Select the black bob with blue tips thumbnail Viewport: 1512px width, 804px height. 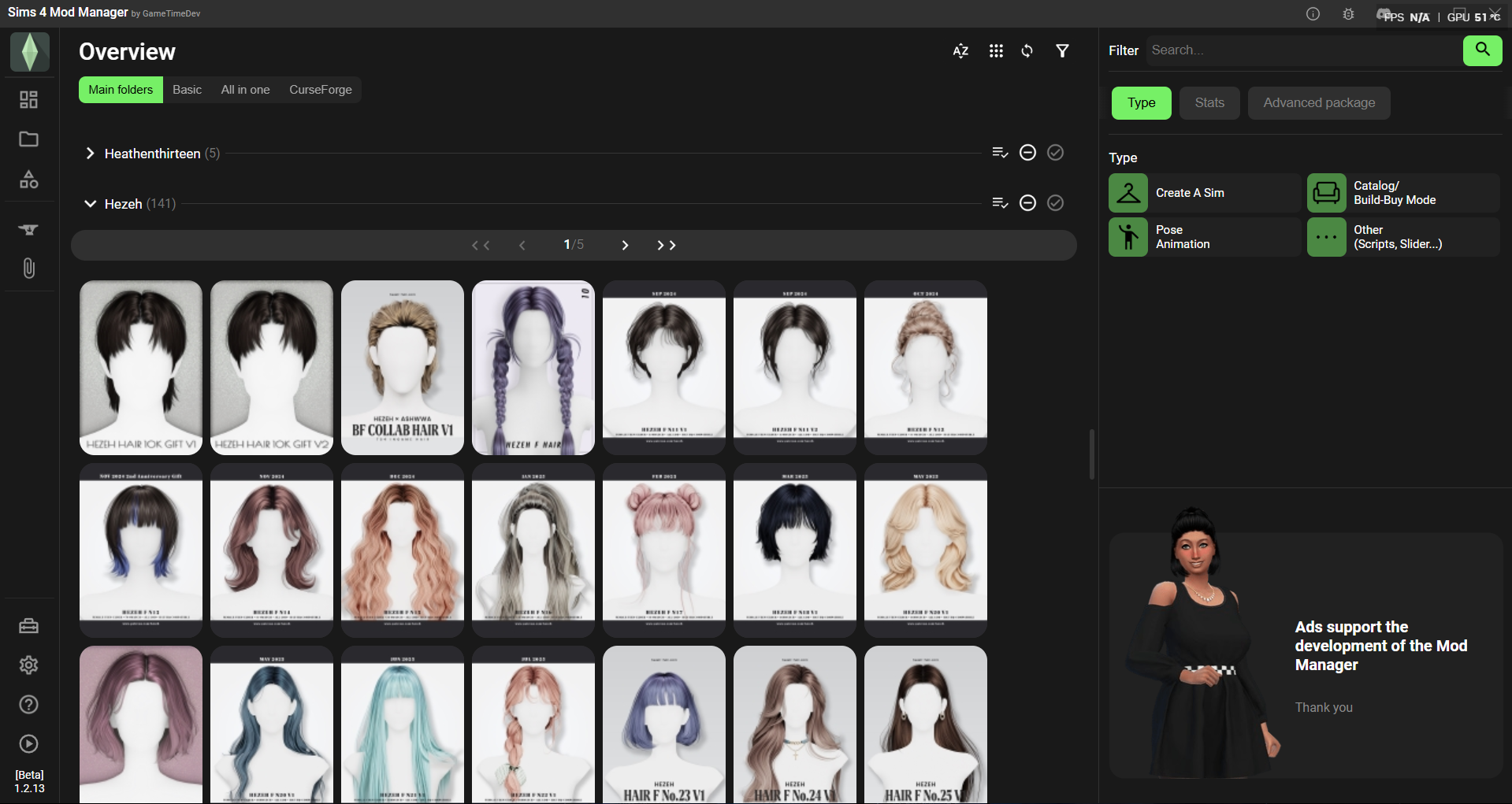141,550
